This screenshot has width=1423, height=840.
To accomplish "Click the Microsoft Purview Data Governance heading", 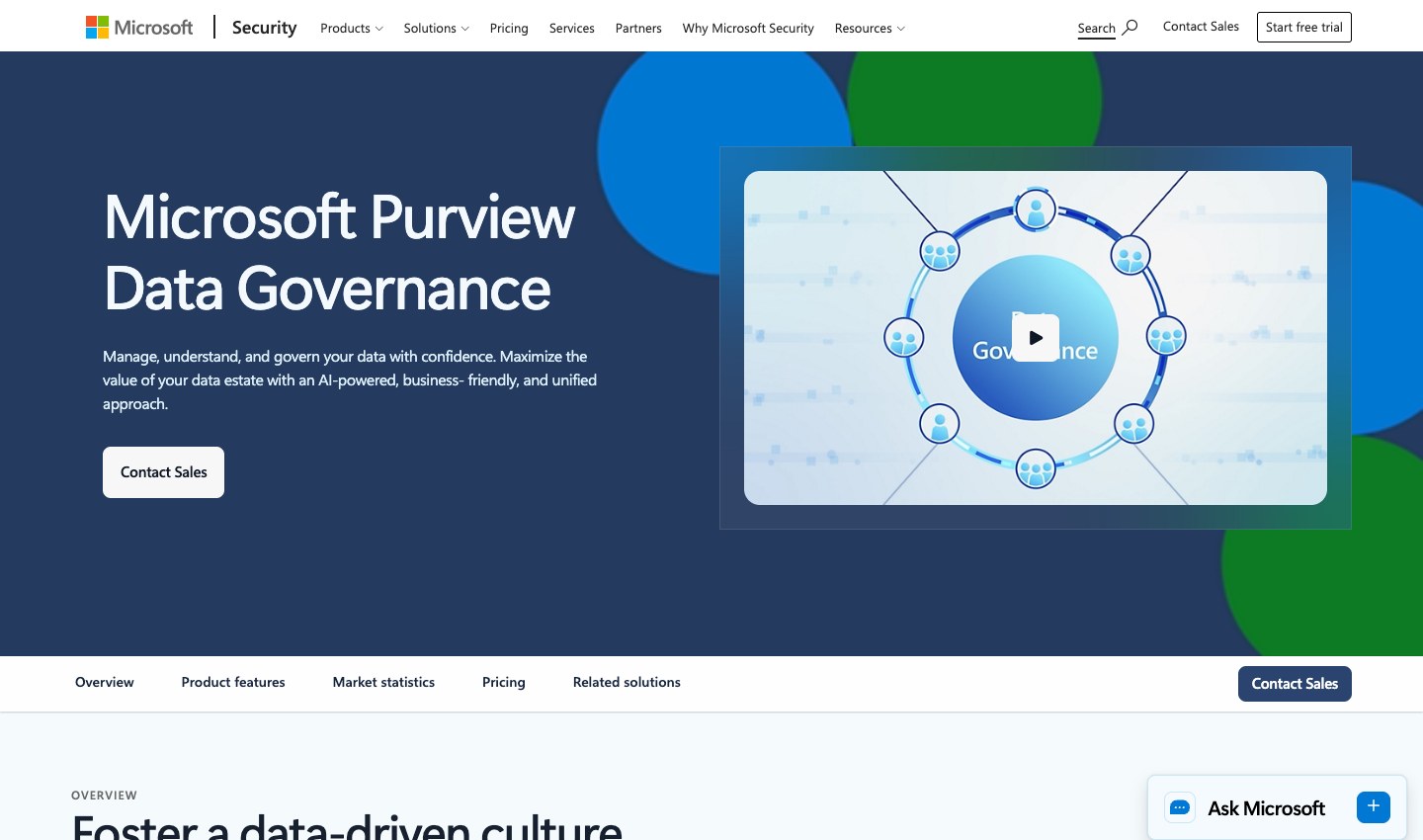I will [x=340, y=252].
